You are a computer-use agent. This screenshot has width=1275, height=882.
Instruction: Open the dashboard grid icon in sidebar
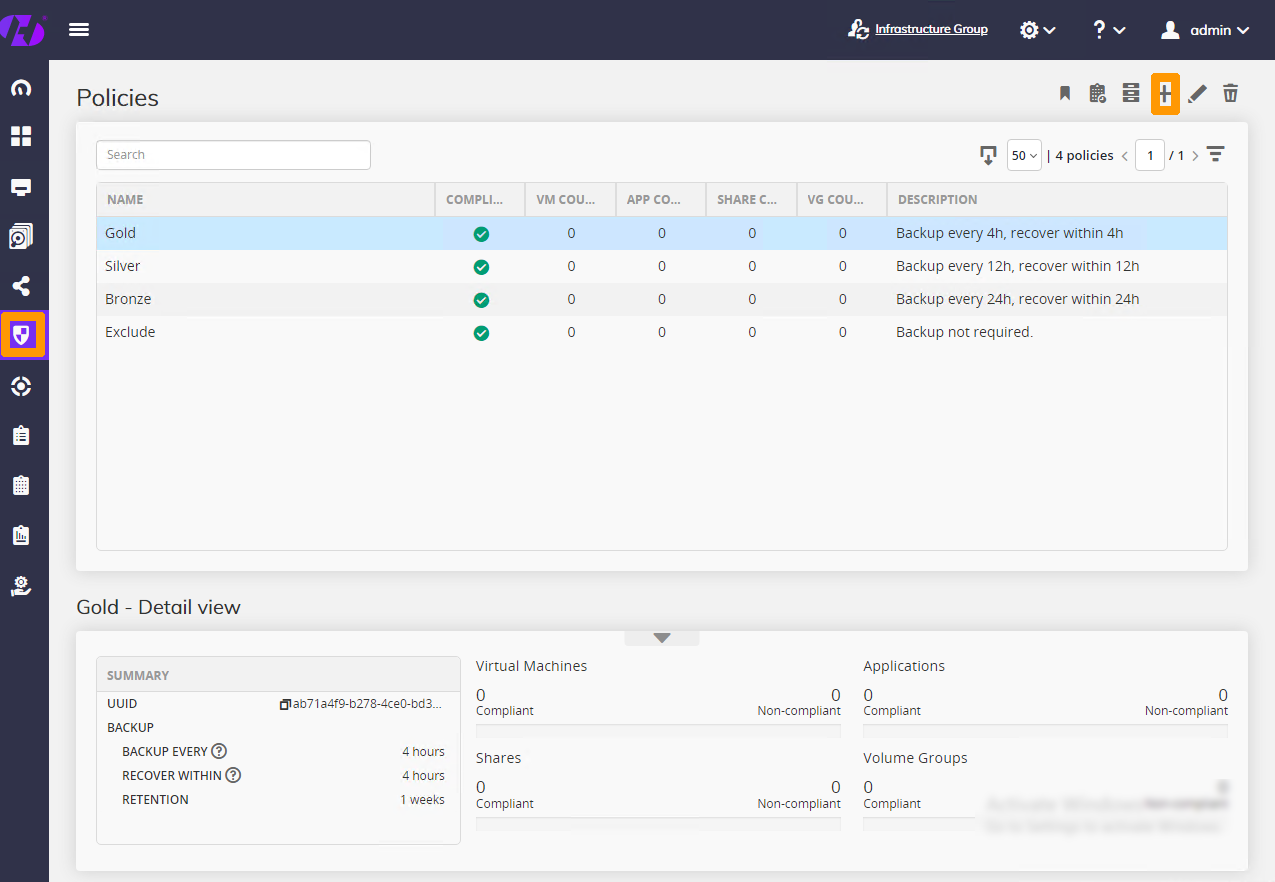[x=21, y=137]
